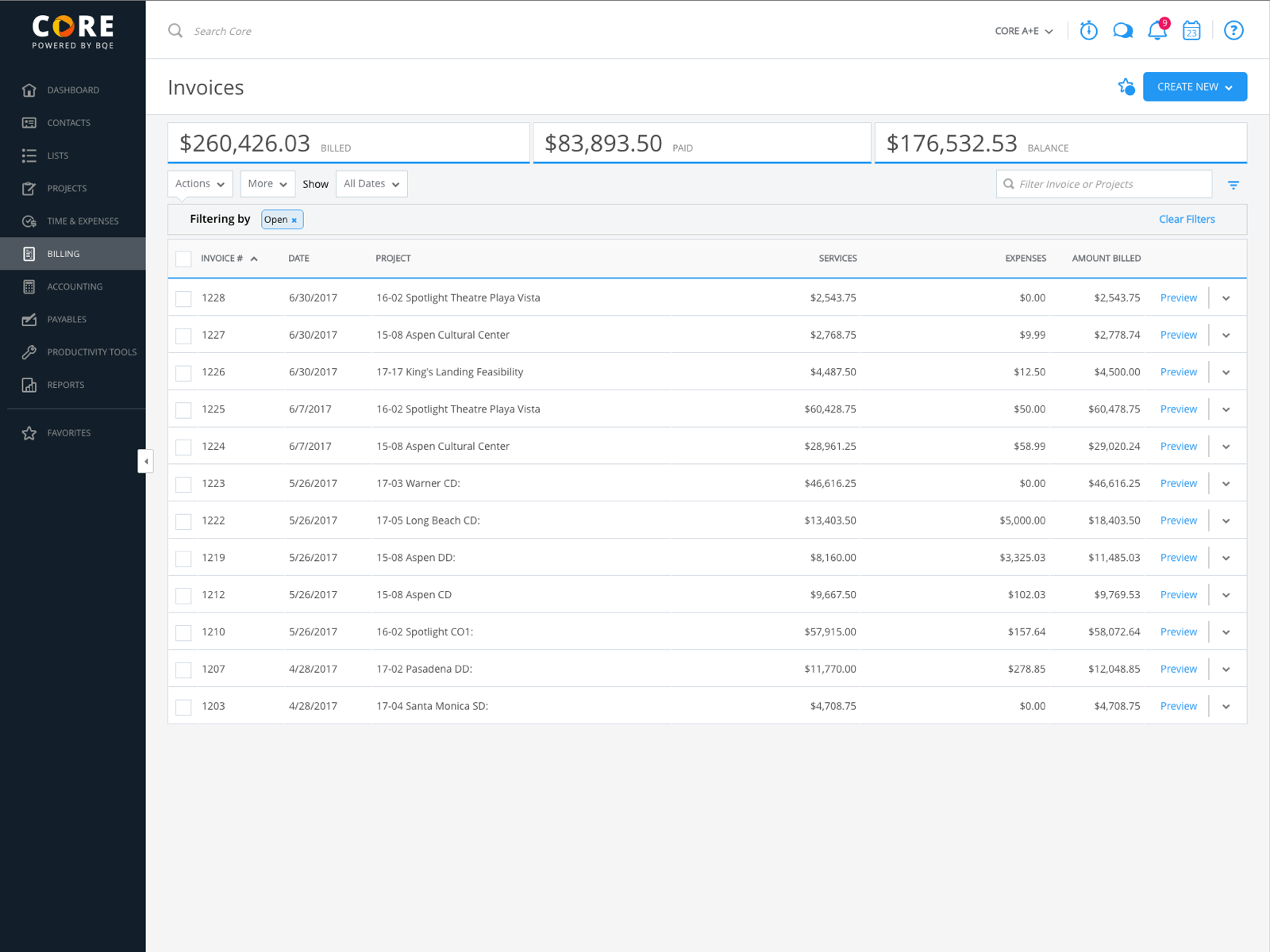The width and height of the screenshot is (1270, 952).
Task: Collapse the sidebar arrow handle
Action: click(x=145, y=461)
